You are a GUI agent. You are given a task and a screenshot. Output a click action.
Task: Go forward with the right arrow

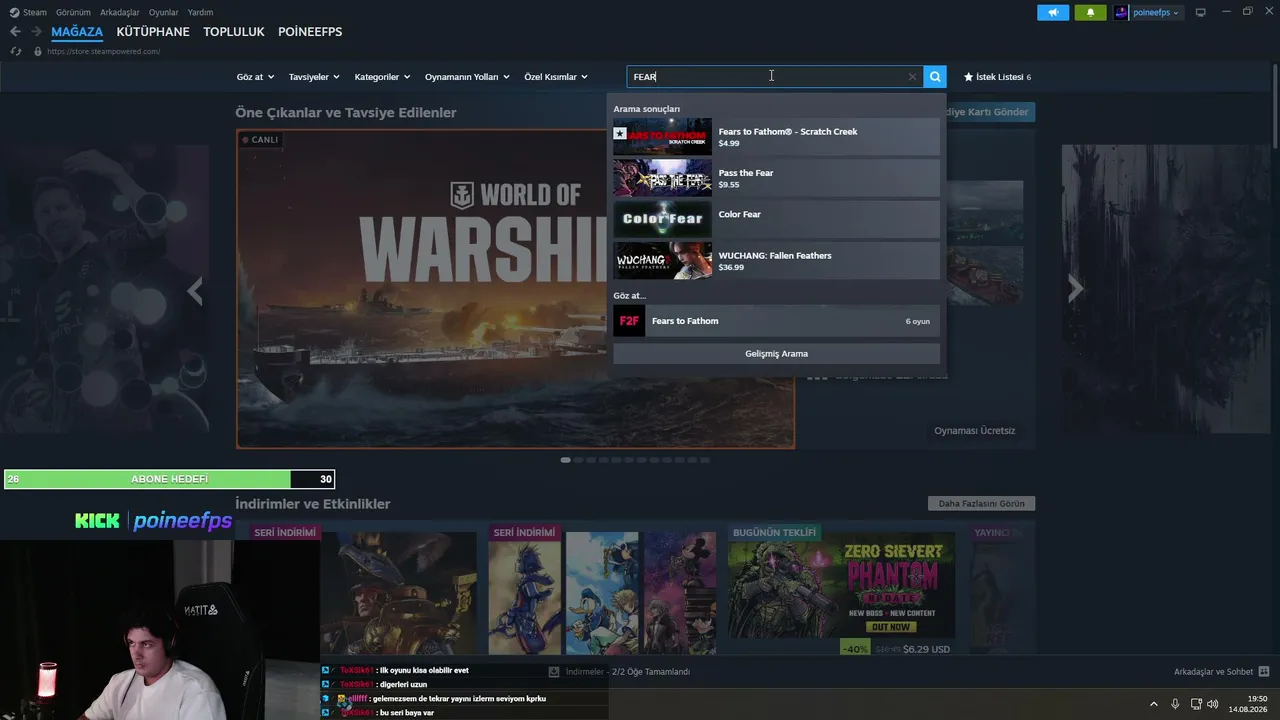(x=36, y=32)
